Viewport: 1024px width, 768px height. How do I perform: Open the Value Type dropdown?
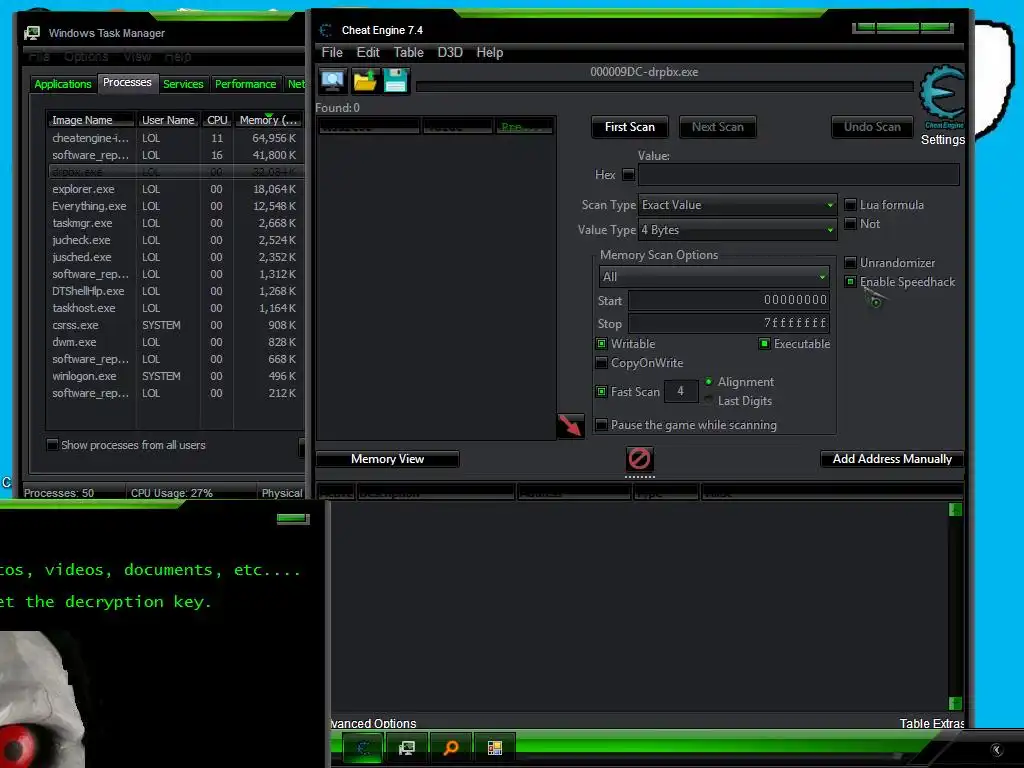pos(737,230)
